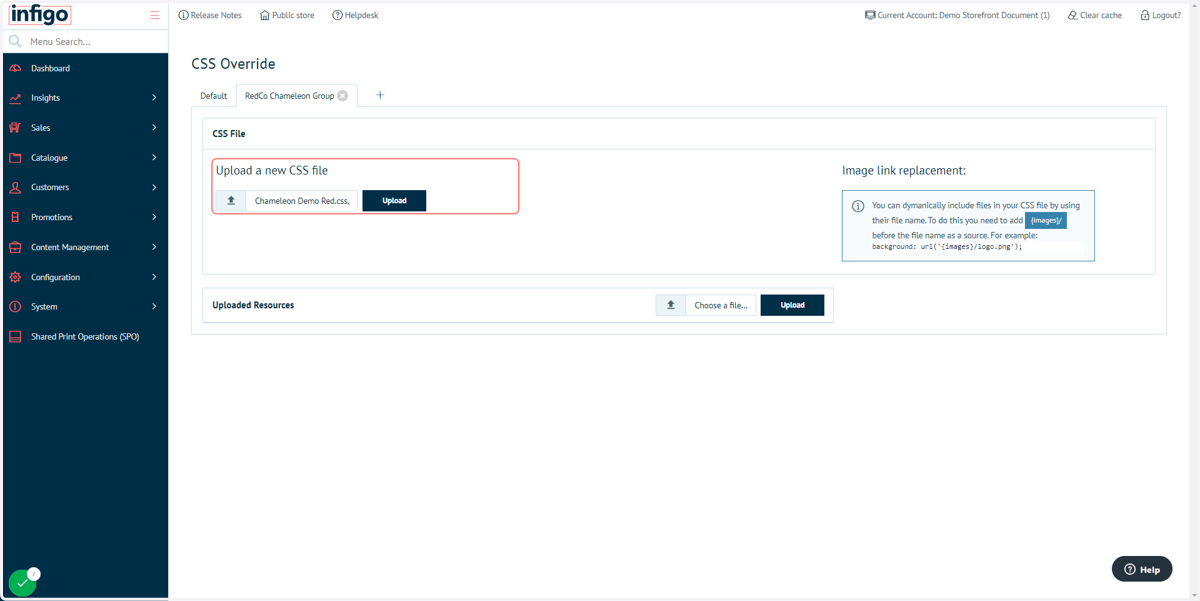Select the RedCo Chameleon Group tab
The image size is (1200, 601).
pos(289,96)
